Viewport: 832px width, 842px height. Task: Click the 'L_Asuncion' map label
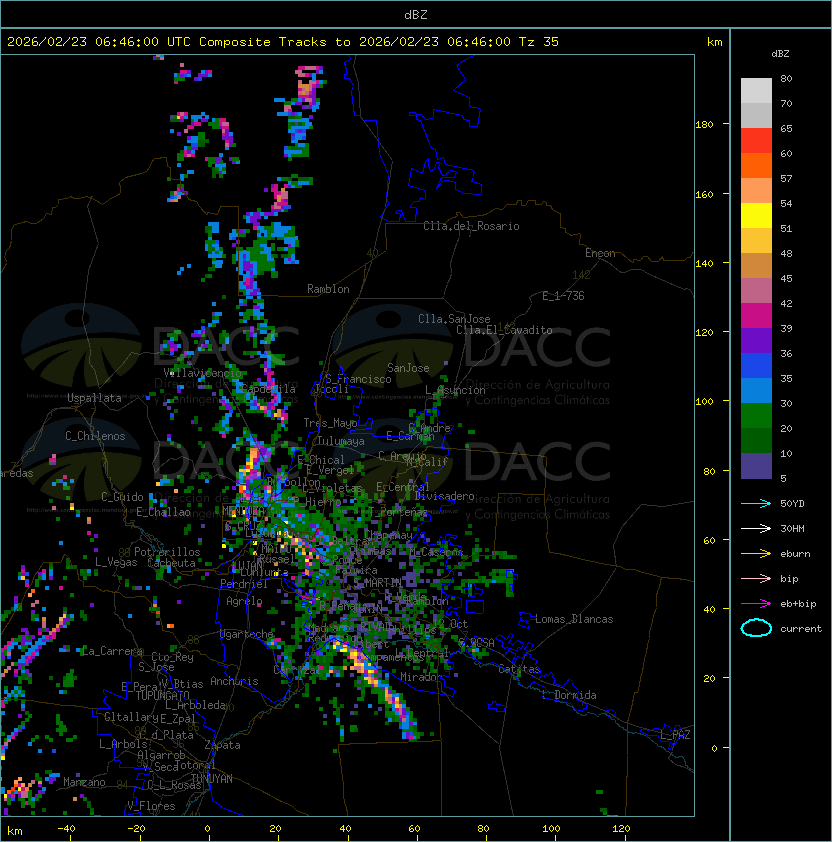pos(455,390)
